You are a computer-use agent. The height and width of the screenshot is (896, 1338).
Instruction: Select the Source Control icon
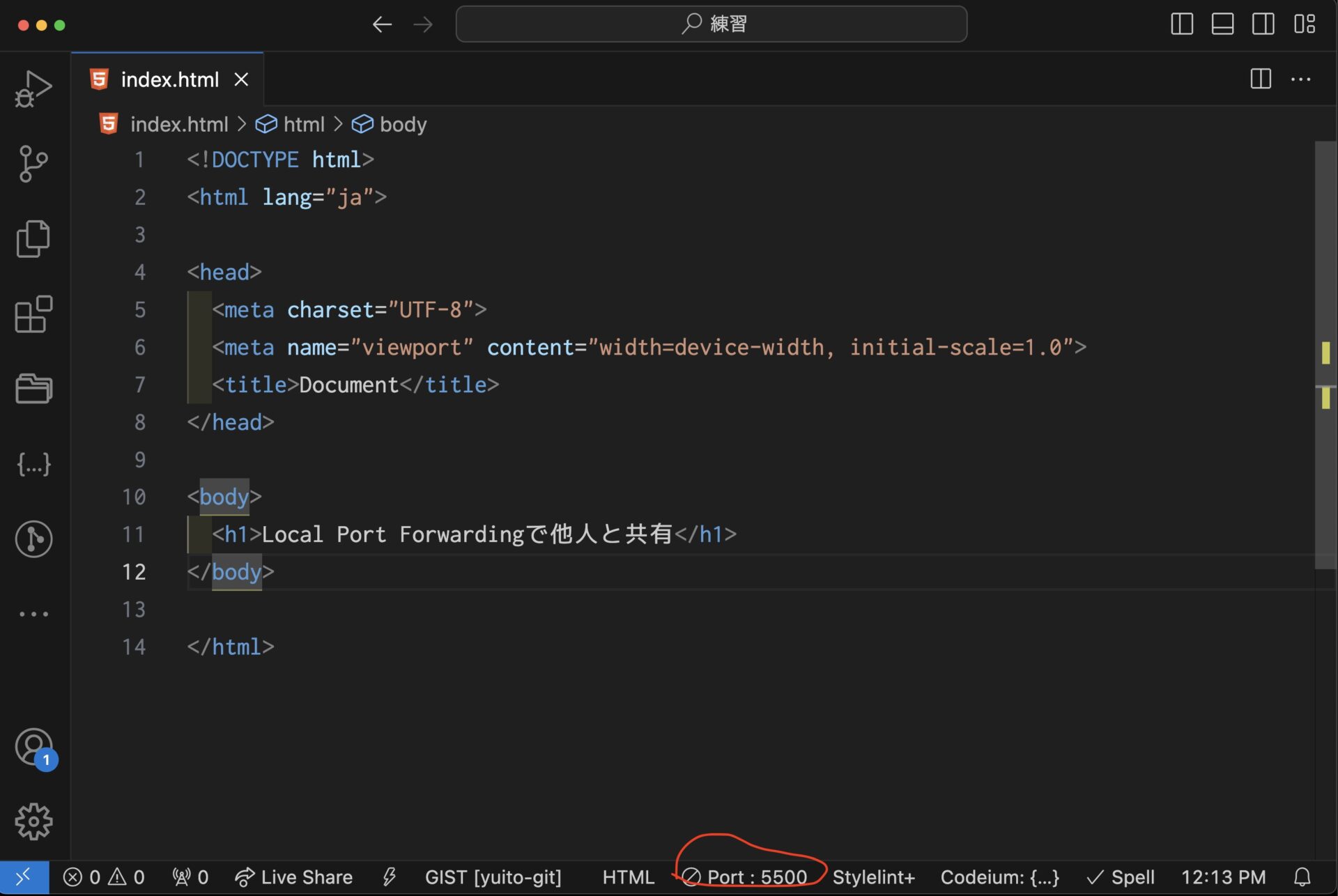click(x=33, y=164)
